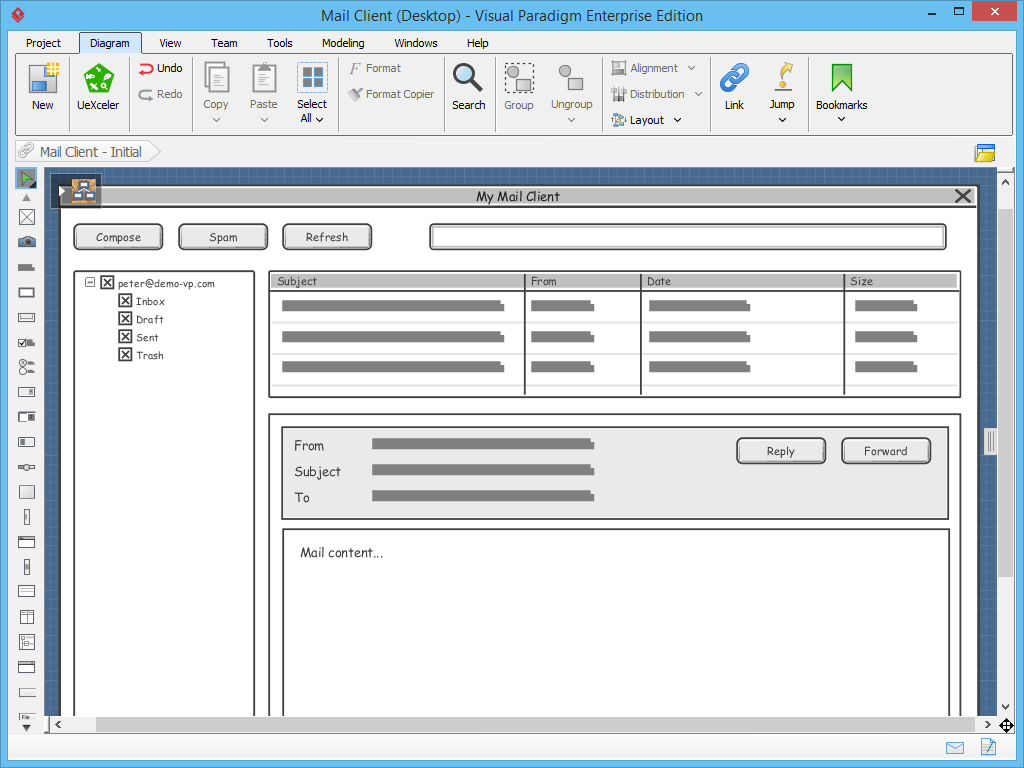
Task: Click the Copy icon
Action: [216, 78]
